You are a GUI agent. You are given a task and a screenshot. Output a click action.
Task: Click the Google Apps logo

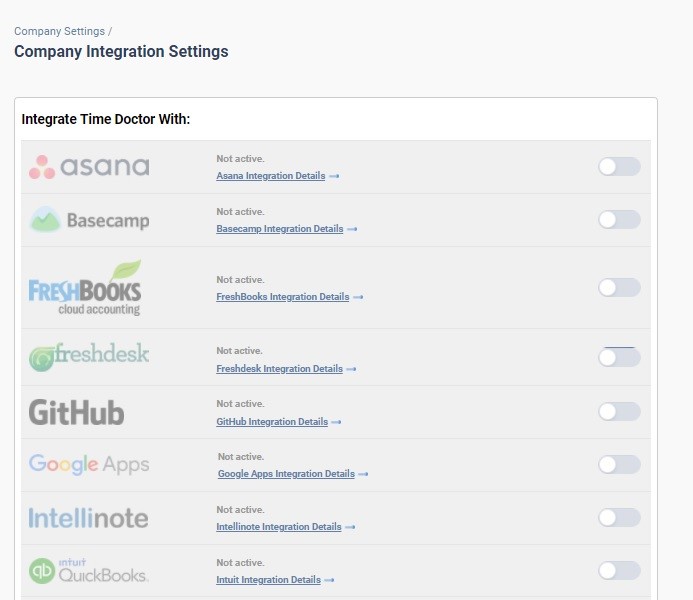point(89,464)
